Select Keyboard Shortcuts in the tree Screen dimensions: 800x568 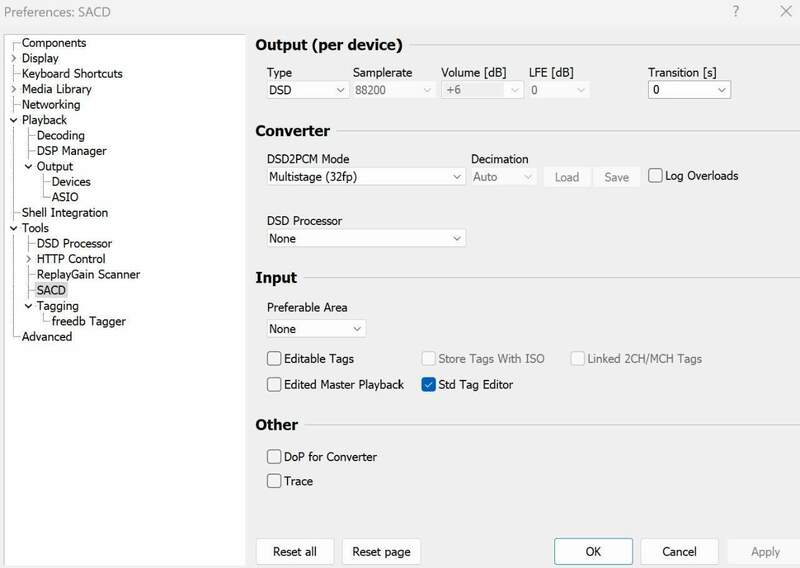(x=72, y=74)
